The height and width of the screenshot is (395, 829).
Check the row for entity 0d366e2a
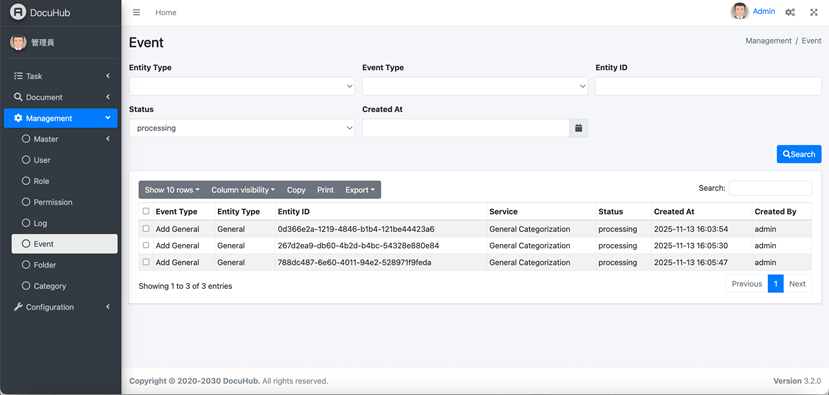click(x=146, y=229)
